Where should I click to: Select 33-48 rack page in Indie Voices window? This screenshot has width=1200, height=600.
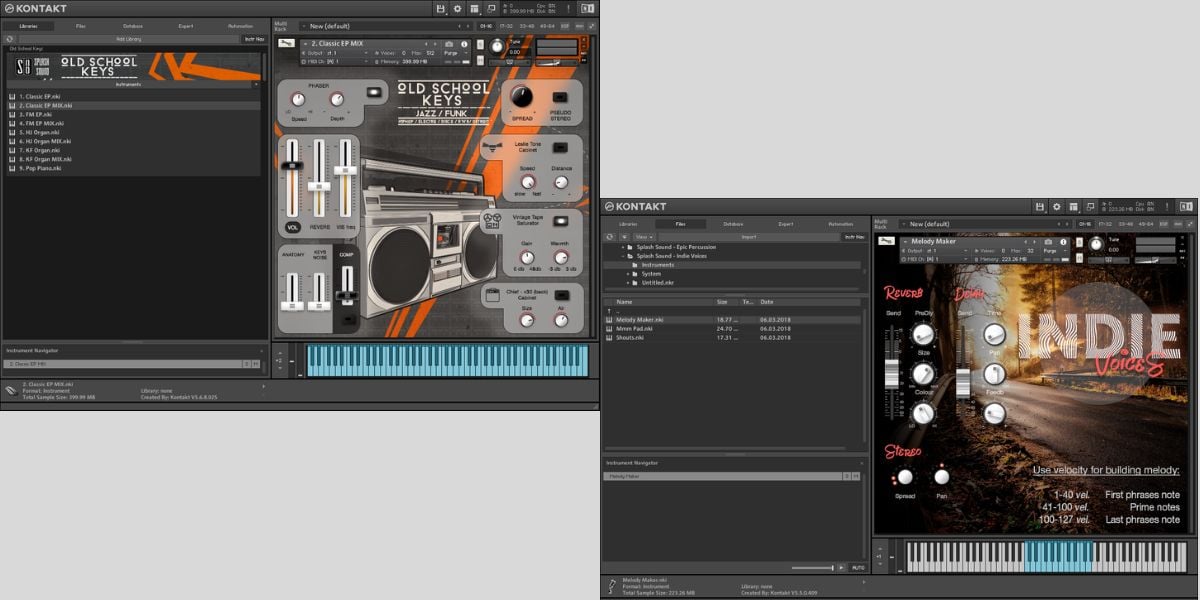click(x=1126, y=224)
